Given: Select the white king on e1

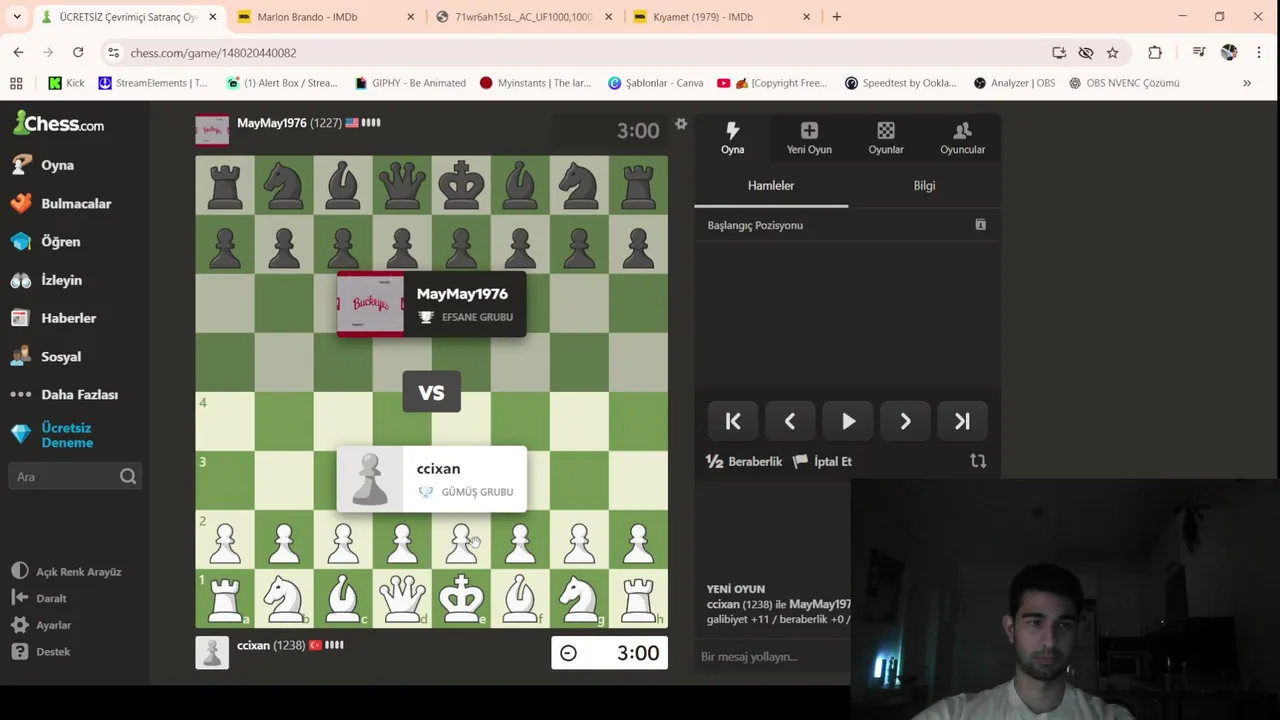Looking at the screenshot, I should (461, 598).
